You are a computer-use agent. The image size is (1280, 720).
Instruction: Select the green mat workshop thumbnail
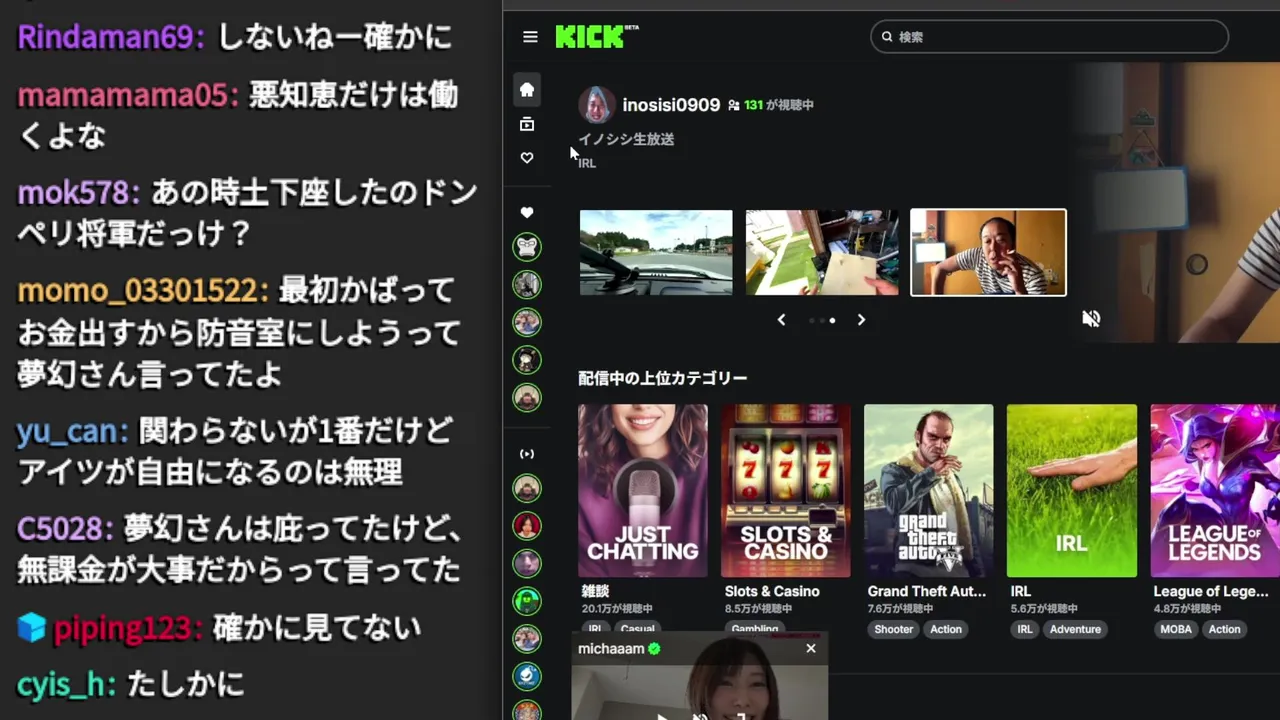point(822,252)
